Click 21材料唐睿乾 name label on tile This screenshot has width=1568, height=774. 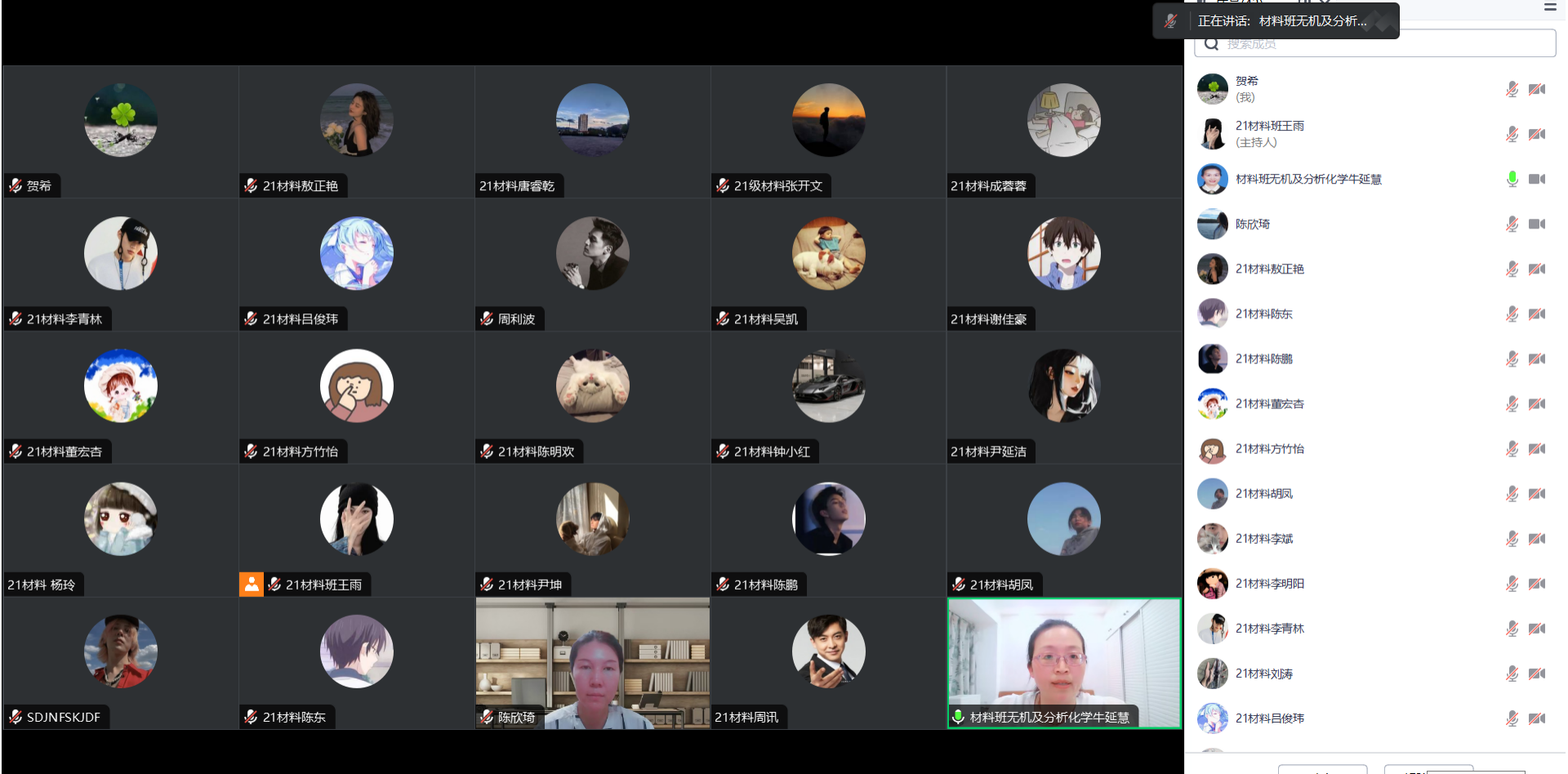tap(517, 186)
